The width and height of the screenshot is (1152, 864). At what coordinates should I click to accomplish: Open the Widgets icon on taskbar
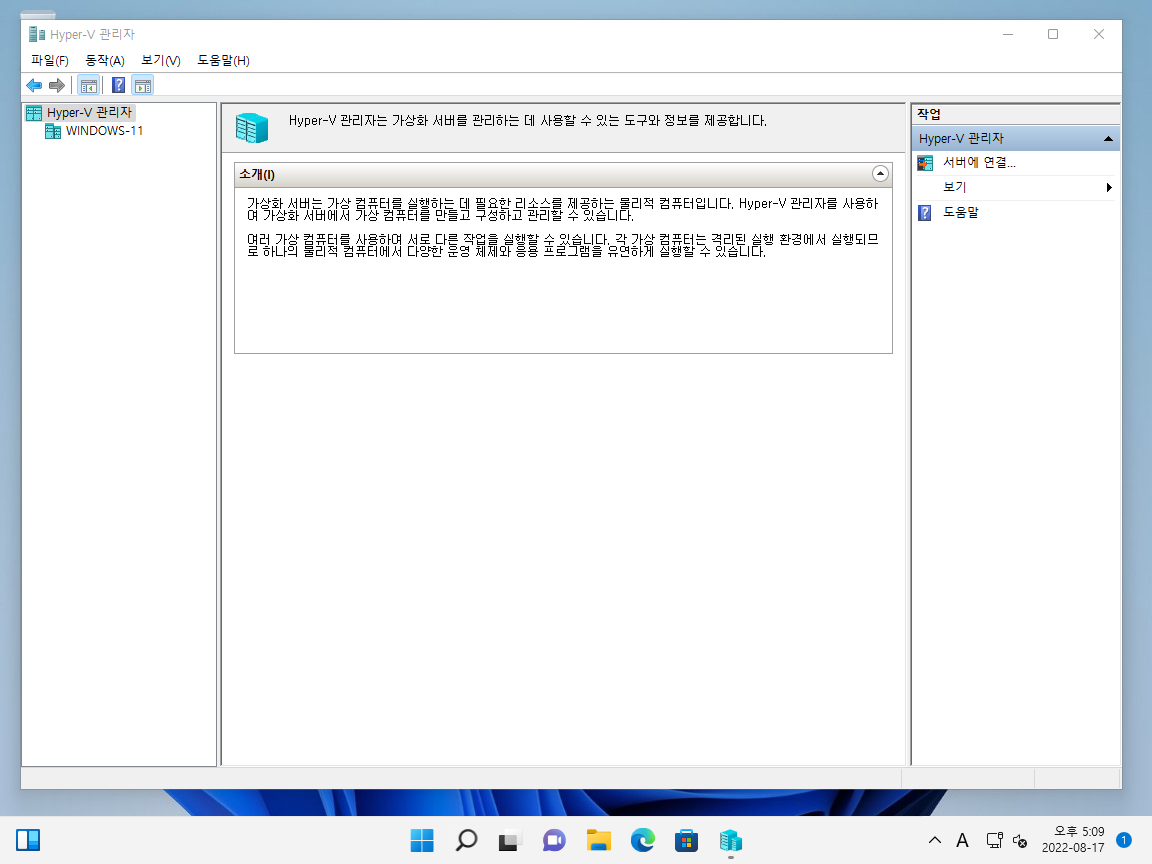28,840
